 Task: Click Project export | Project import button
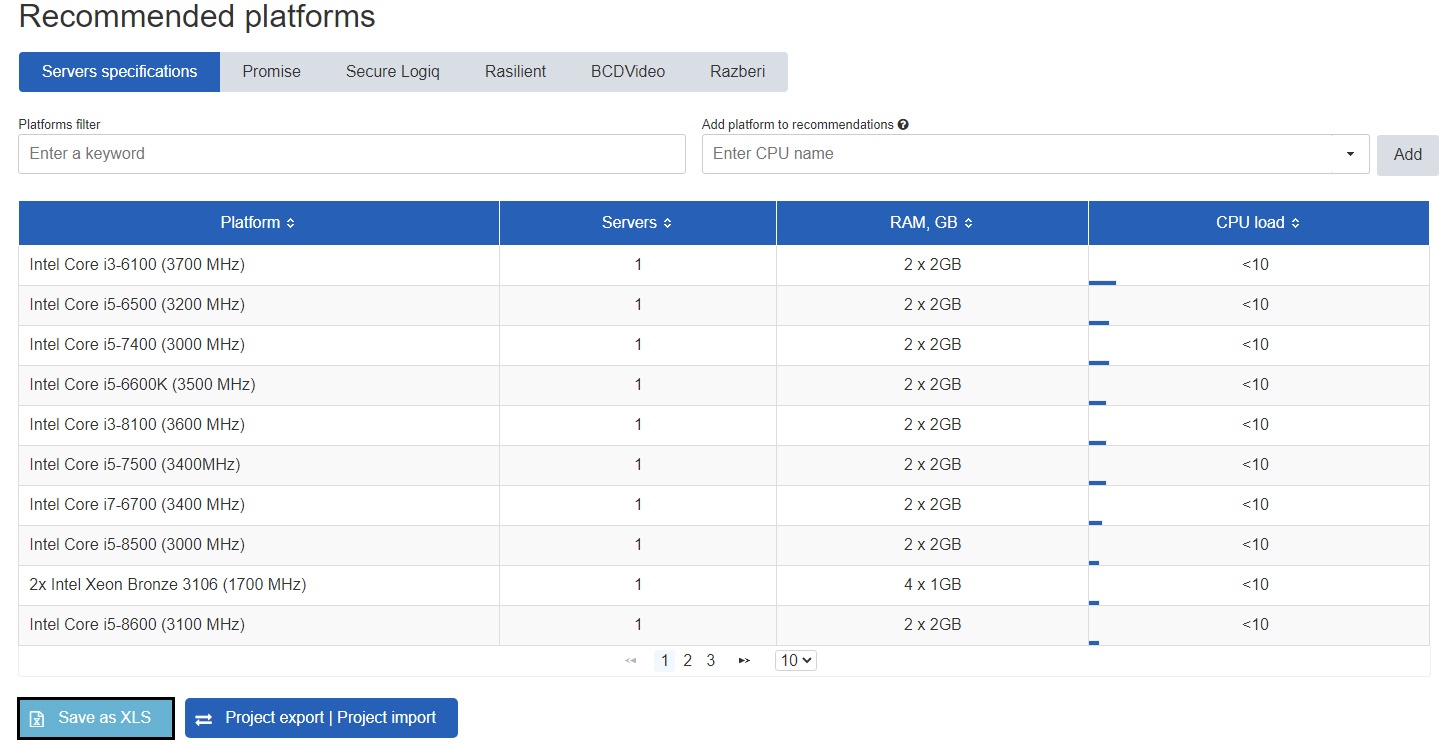coord(321,718)
